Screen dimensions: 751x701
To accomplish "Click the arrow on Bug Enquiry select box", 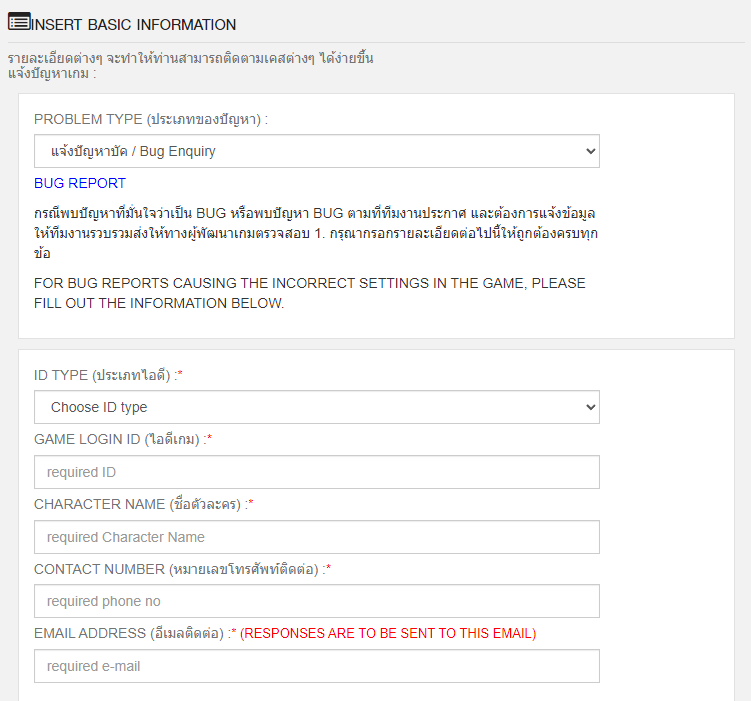I will [x=589, y=151].
